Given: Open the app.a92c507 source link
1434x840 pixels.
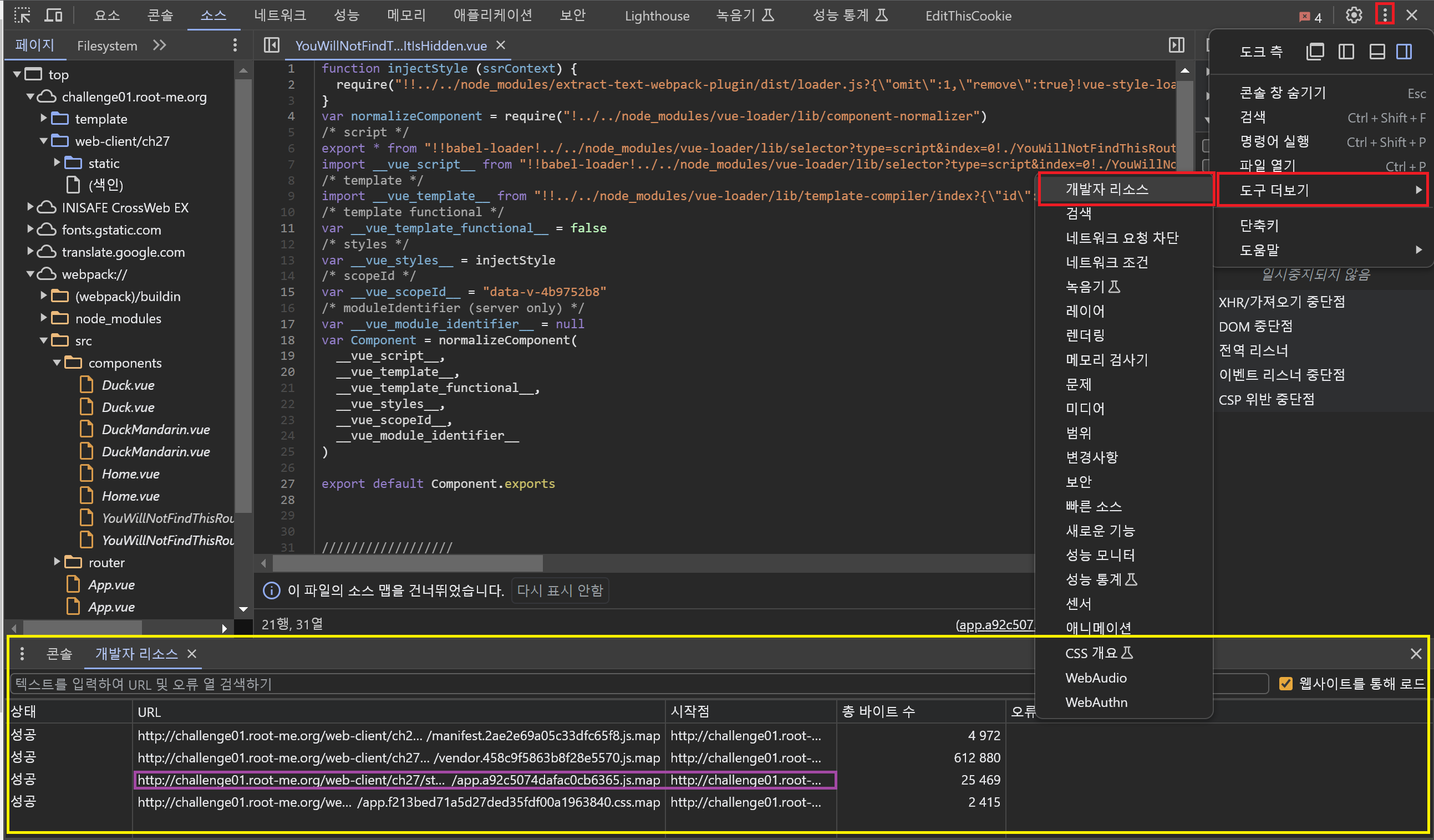Looking at the screenshot, I should coord(994,625).
